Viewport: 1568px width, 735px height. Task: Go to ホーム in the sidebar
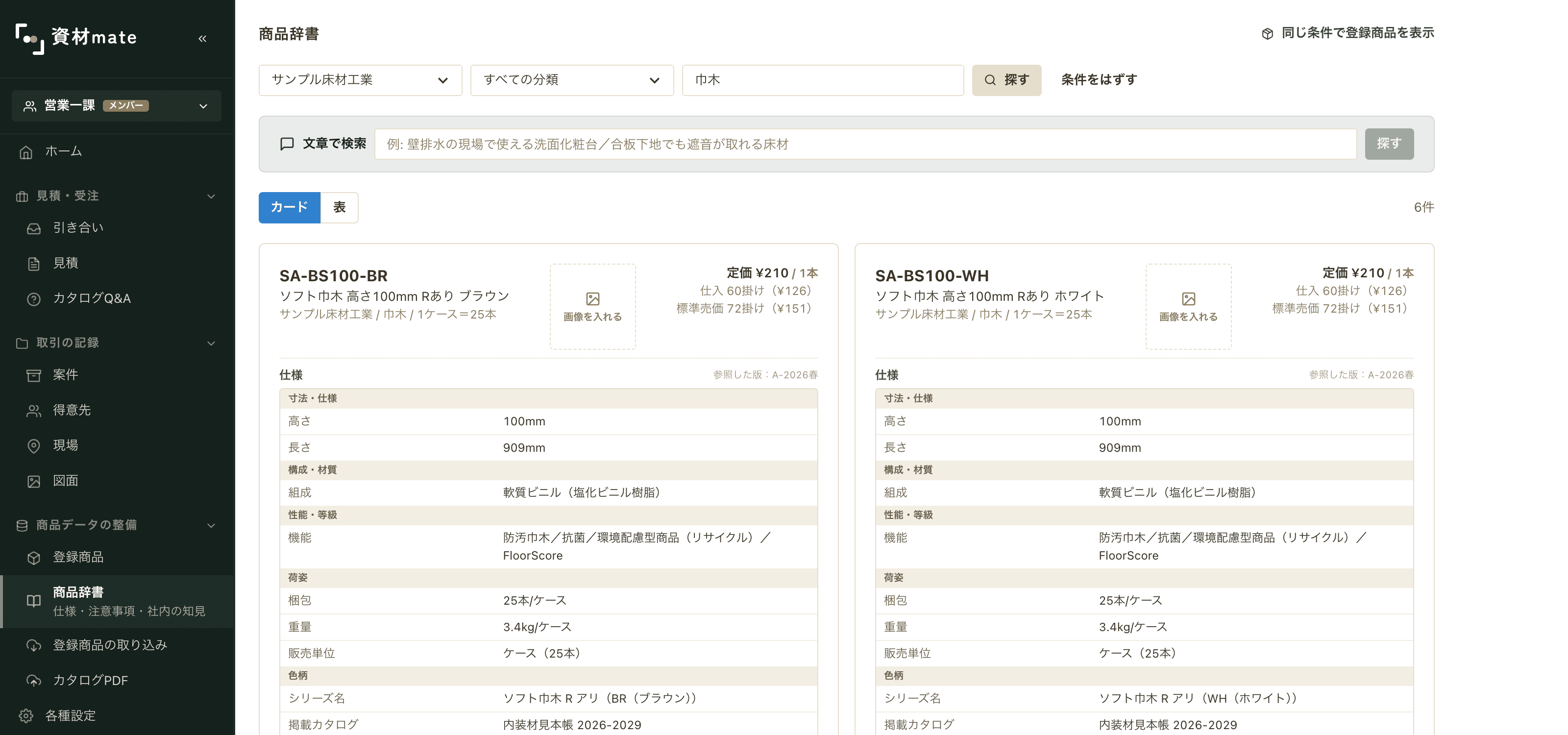(118, 151)
